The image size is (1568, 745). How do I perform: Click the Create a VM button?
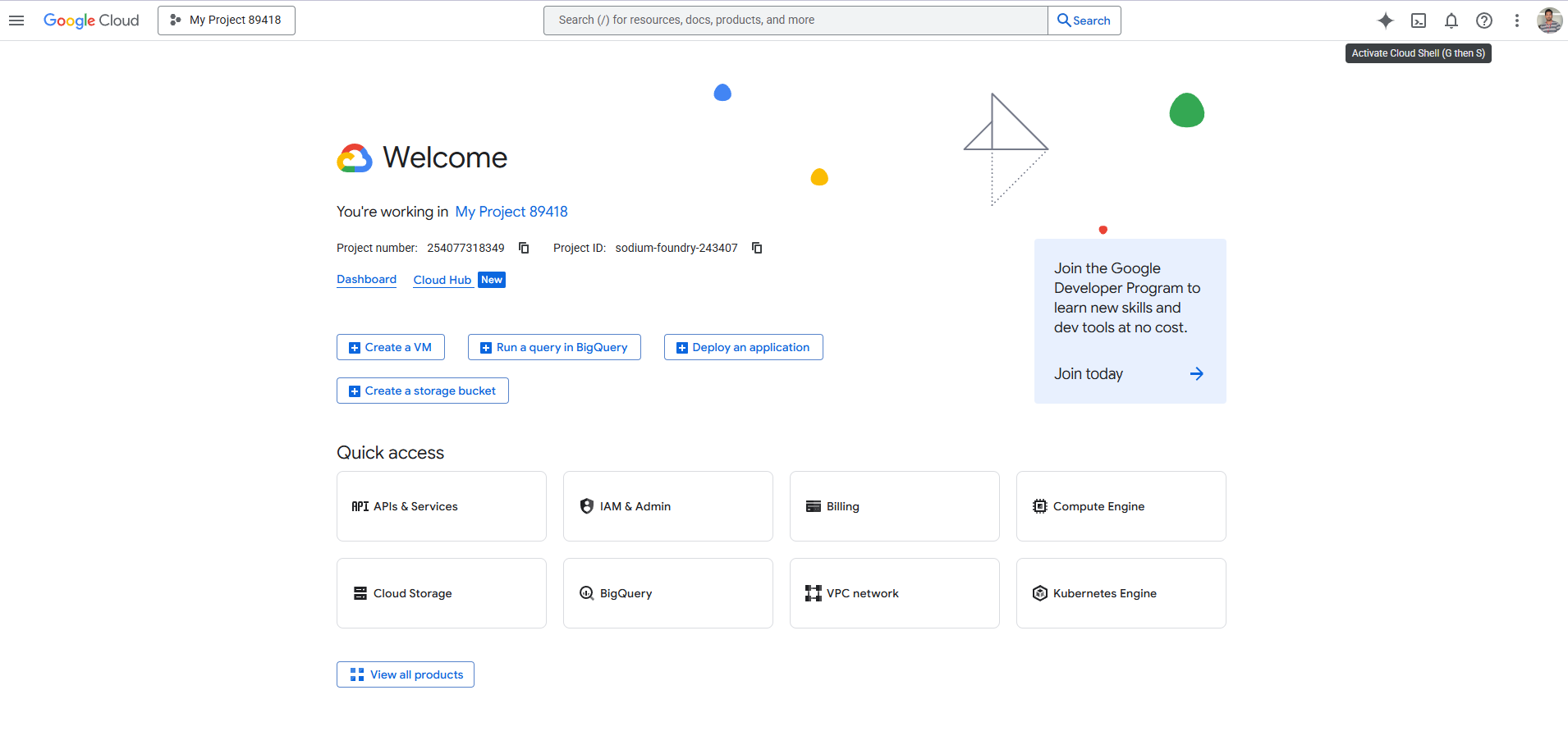(x=390, y=346)
